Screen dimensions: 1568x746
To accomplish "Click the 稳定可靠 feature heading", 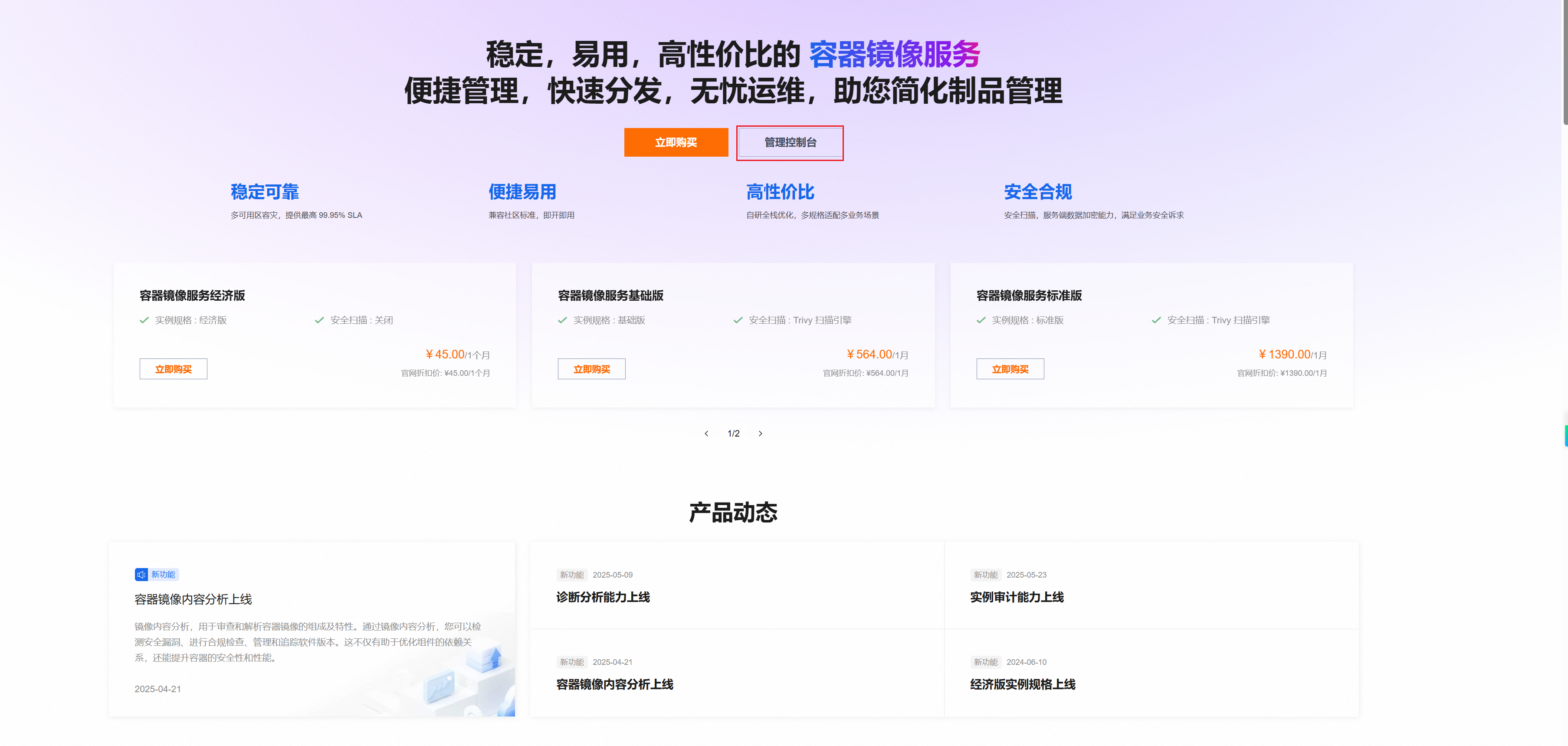I will click(x=264, y=192).
